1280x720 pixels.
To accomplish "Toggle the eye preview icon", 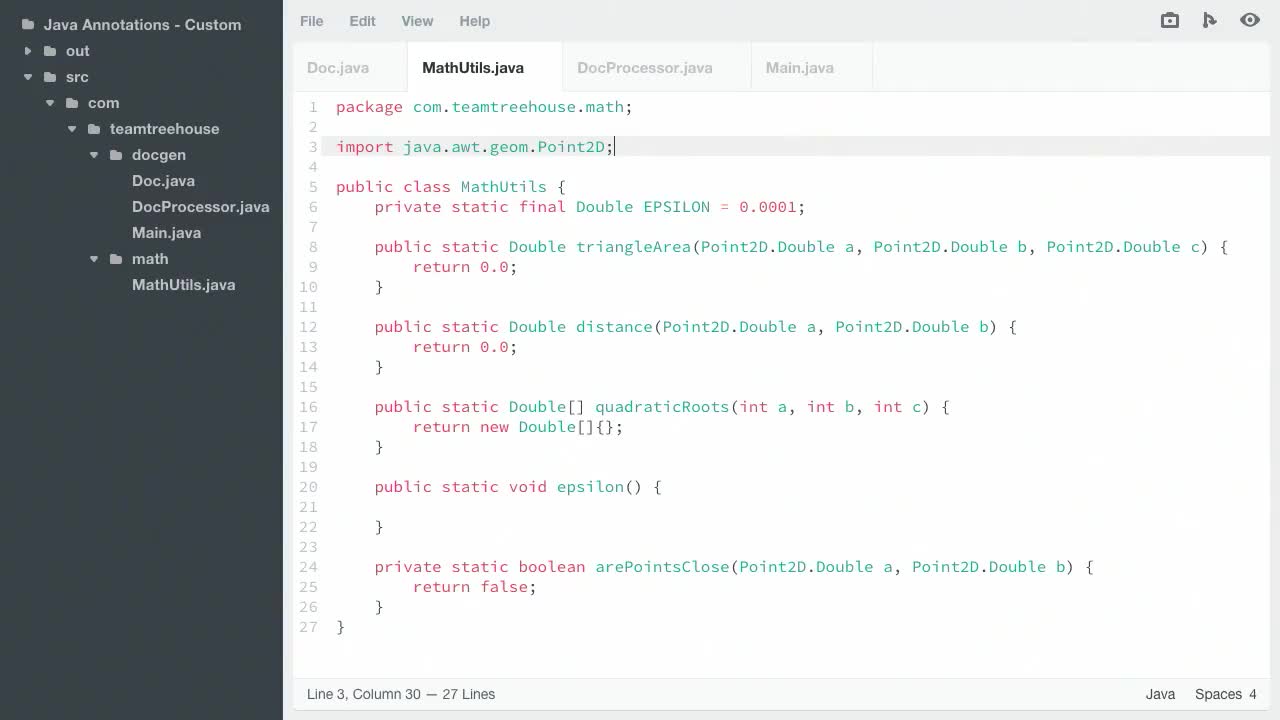I will [1250, 20].
